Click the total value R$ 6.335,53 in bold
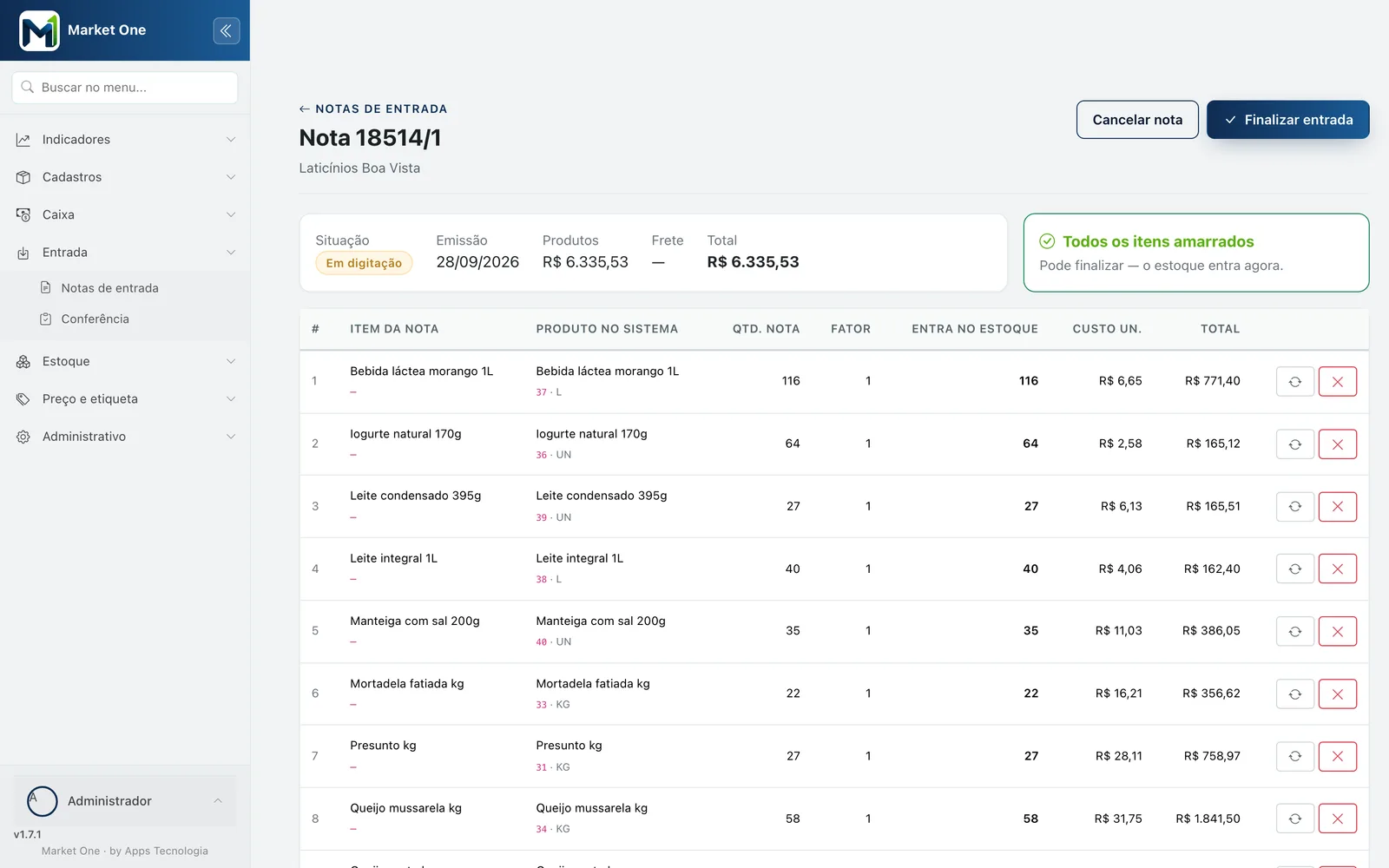Image resolution: width=1389 pixels, height=868 pixels. (753, 262)
